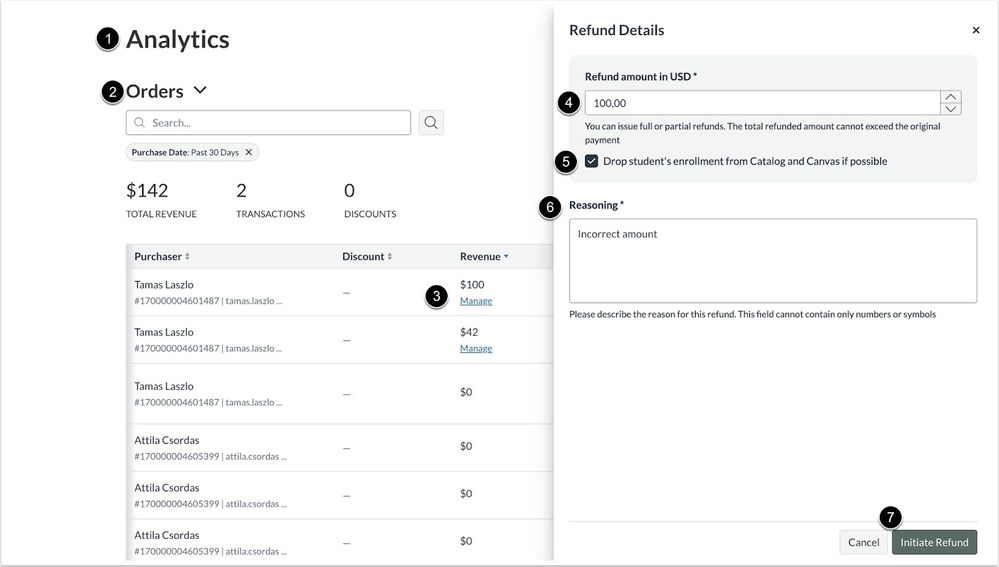This screenshot has width=999, height=567.
Task: Click Manage link under $100 revenue
Action: pos(476,301)
